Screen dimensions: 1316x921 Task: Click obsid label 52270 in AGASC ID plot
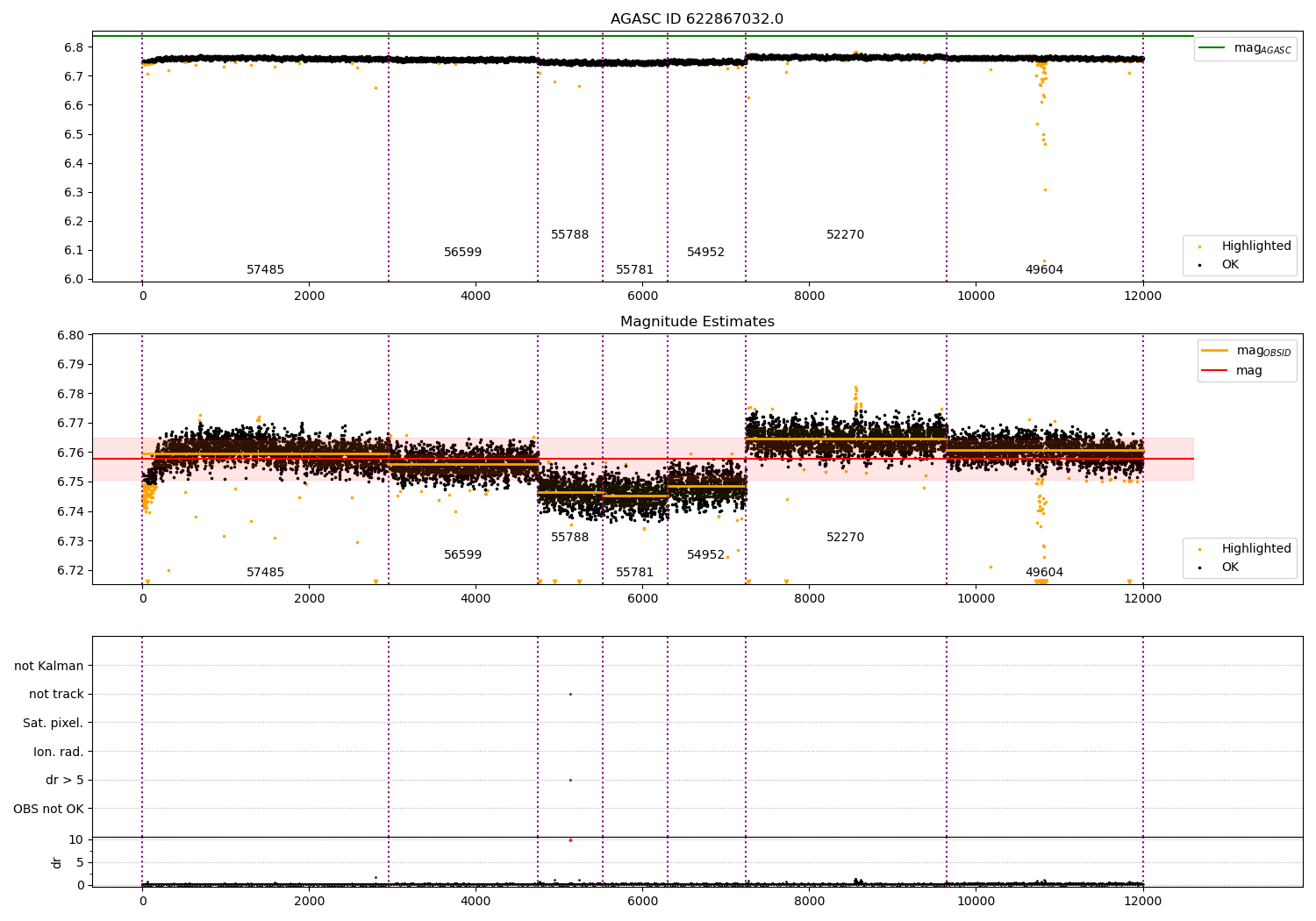[845, 235]
